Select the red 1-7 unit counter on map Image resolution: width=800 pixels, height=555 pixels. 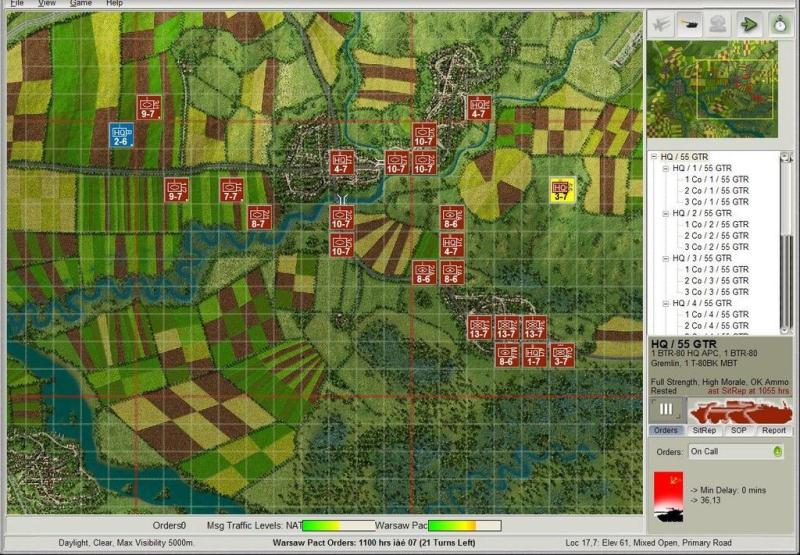point(535,355)
